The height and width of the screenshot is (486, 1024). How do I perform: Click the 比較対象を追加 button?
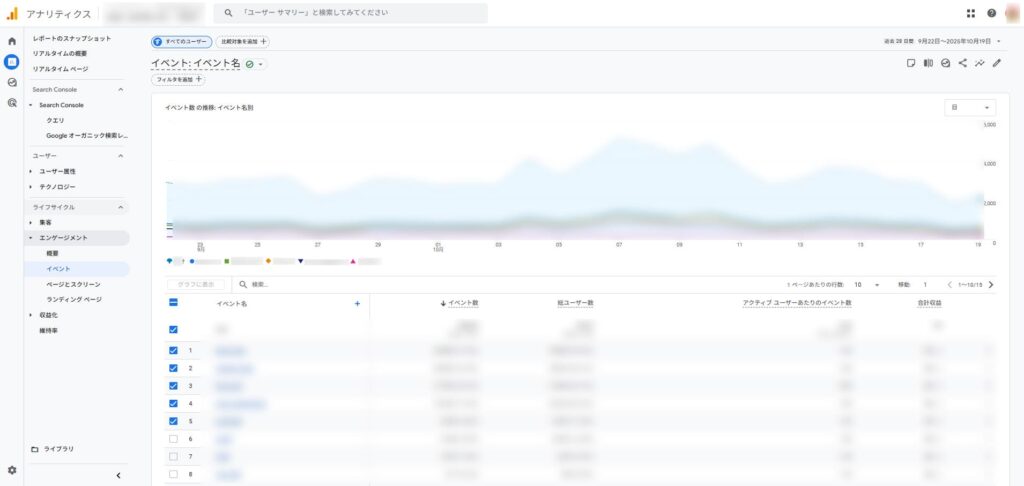pyautogui.click(x=243, y=42)
